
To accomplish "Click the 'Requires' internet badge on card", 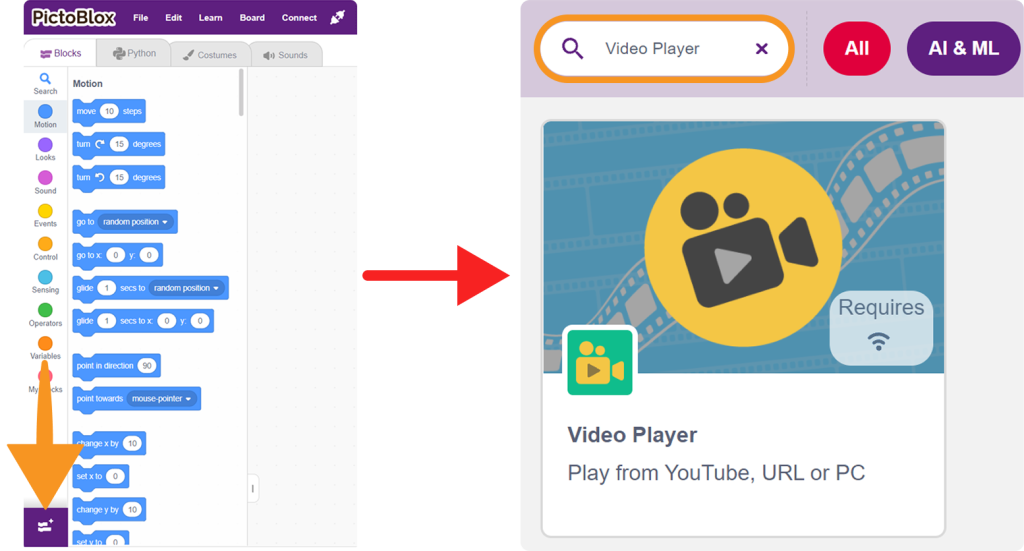I will click(881, 328).
